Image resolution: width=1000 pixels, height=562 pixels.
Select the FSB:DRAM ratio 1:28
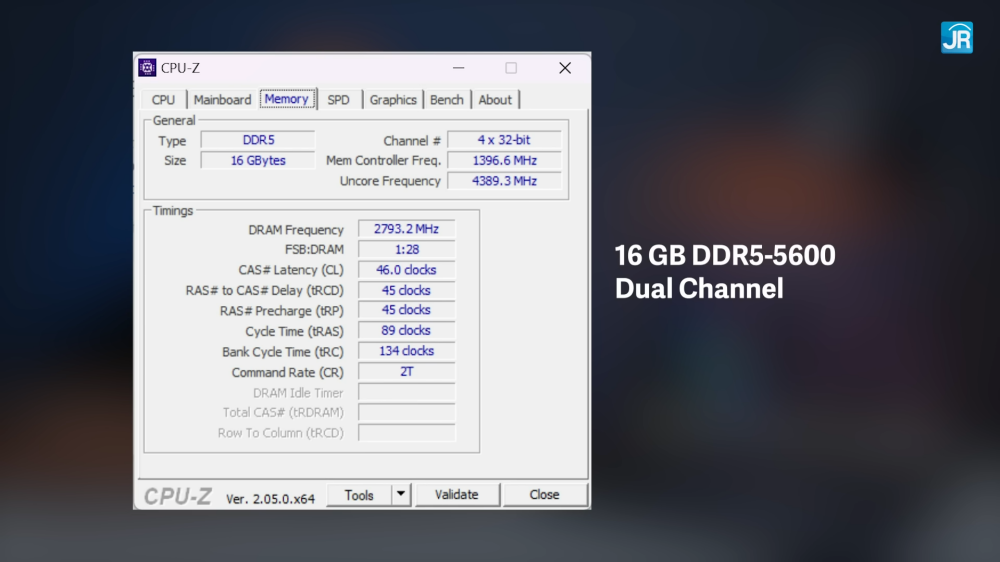pos(406,249)
